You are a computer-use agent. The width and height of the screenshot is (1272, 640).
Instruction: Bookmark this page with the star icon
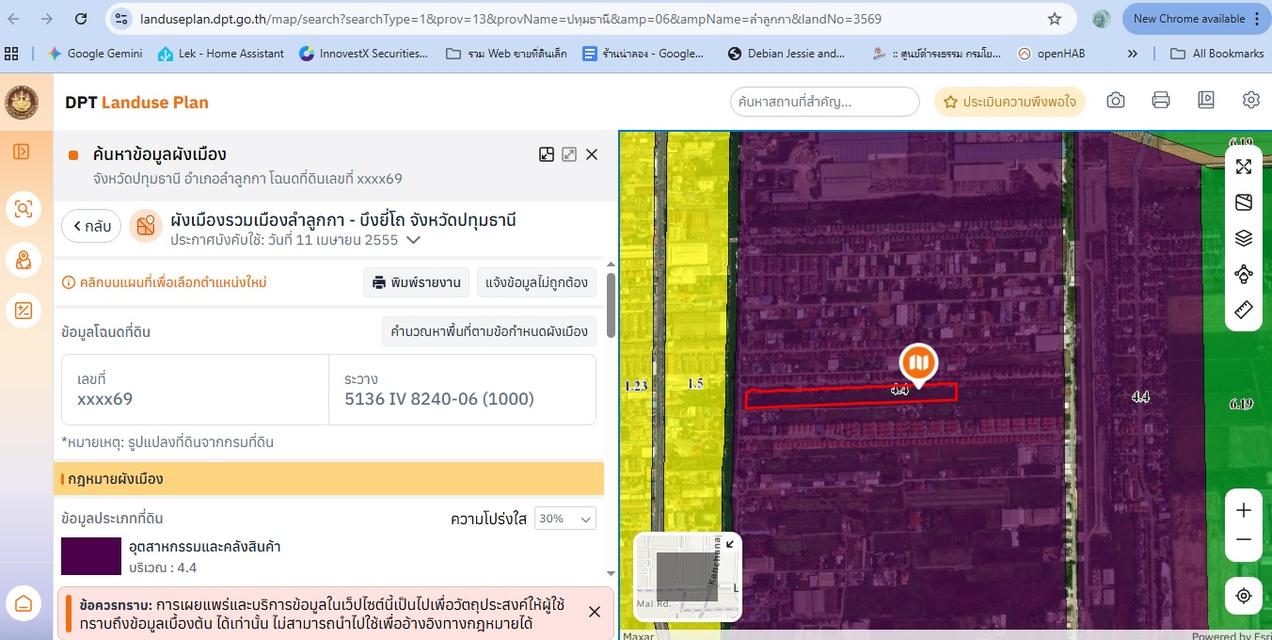(x=1054, y=19)
